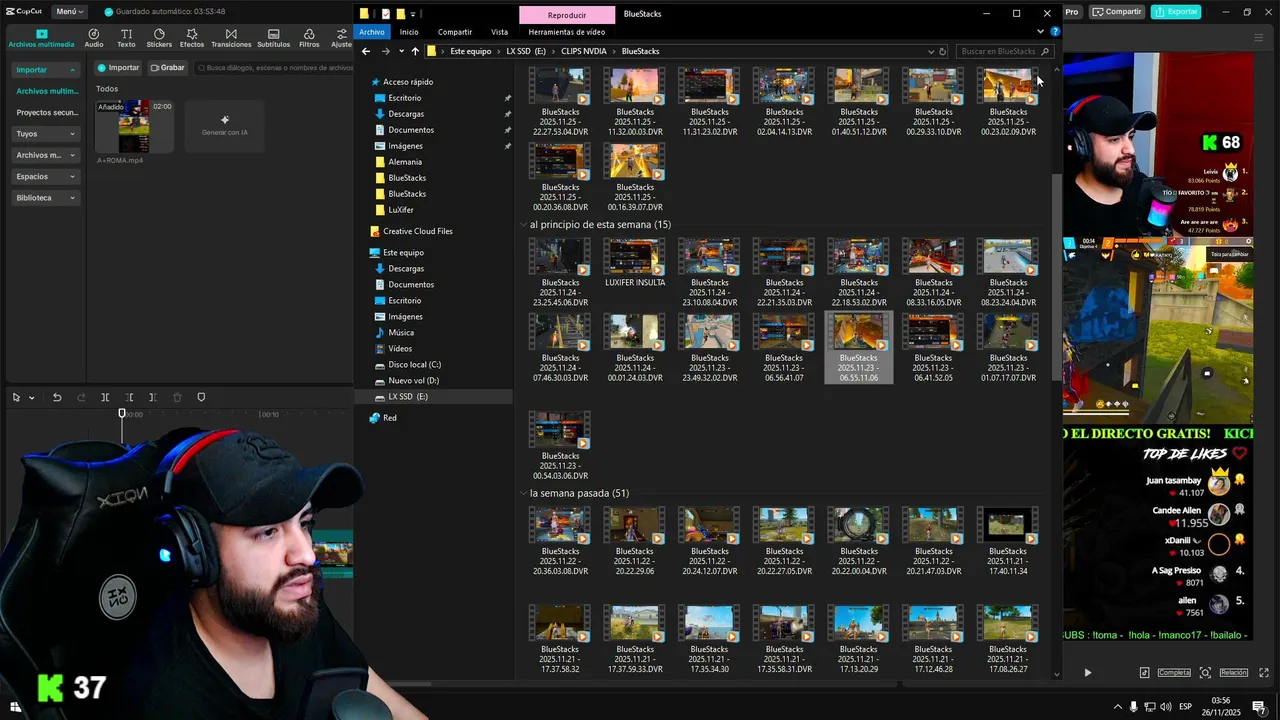Open the Compartir ribbon tab in Explorer
The image size is (1280, 720).
[455, 32]
